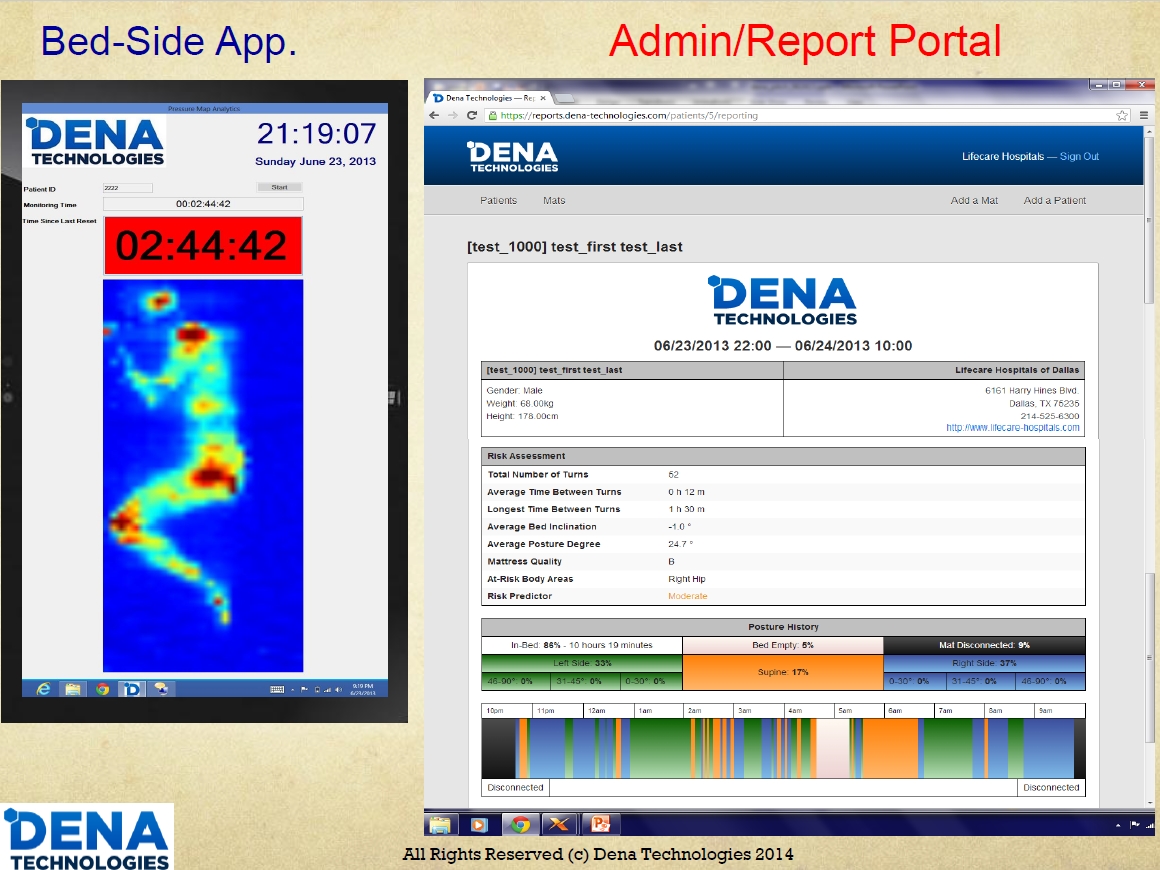
Task: Open Windows Media Player from the portal taskbar
Action: pos(479,824)
